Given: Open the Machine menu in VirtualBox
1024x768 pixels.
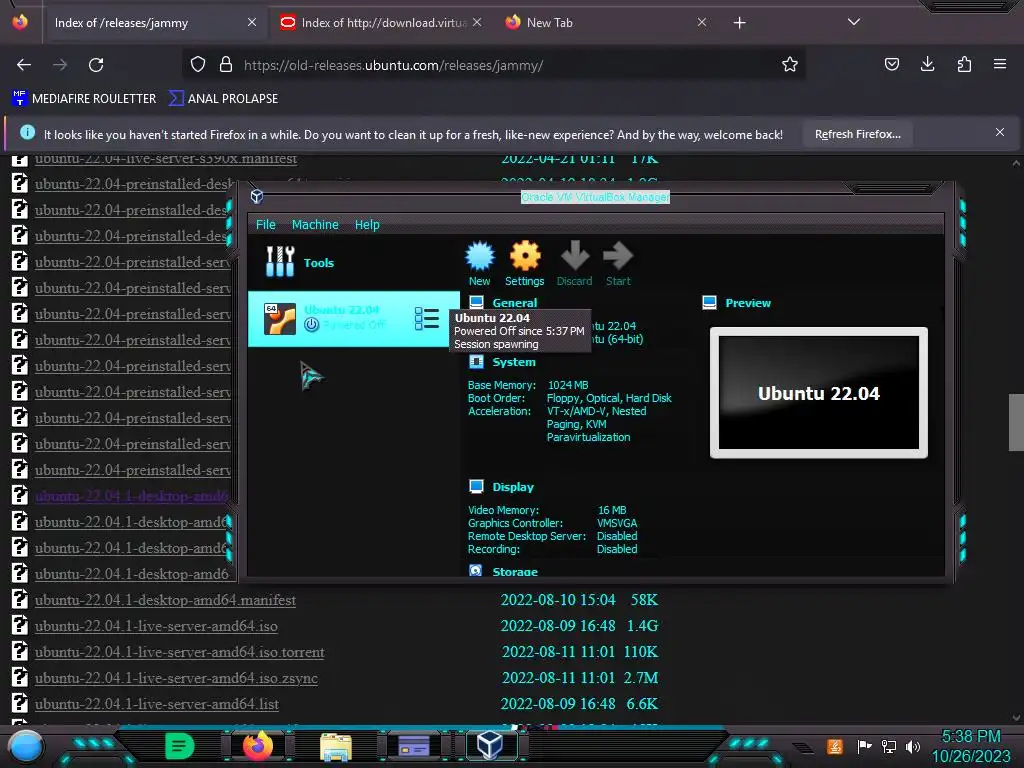Looking at the screenshot, I should (x=315, y=225).
